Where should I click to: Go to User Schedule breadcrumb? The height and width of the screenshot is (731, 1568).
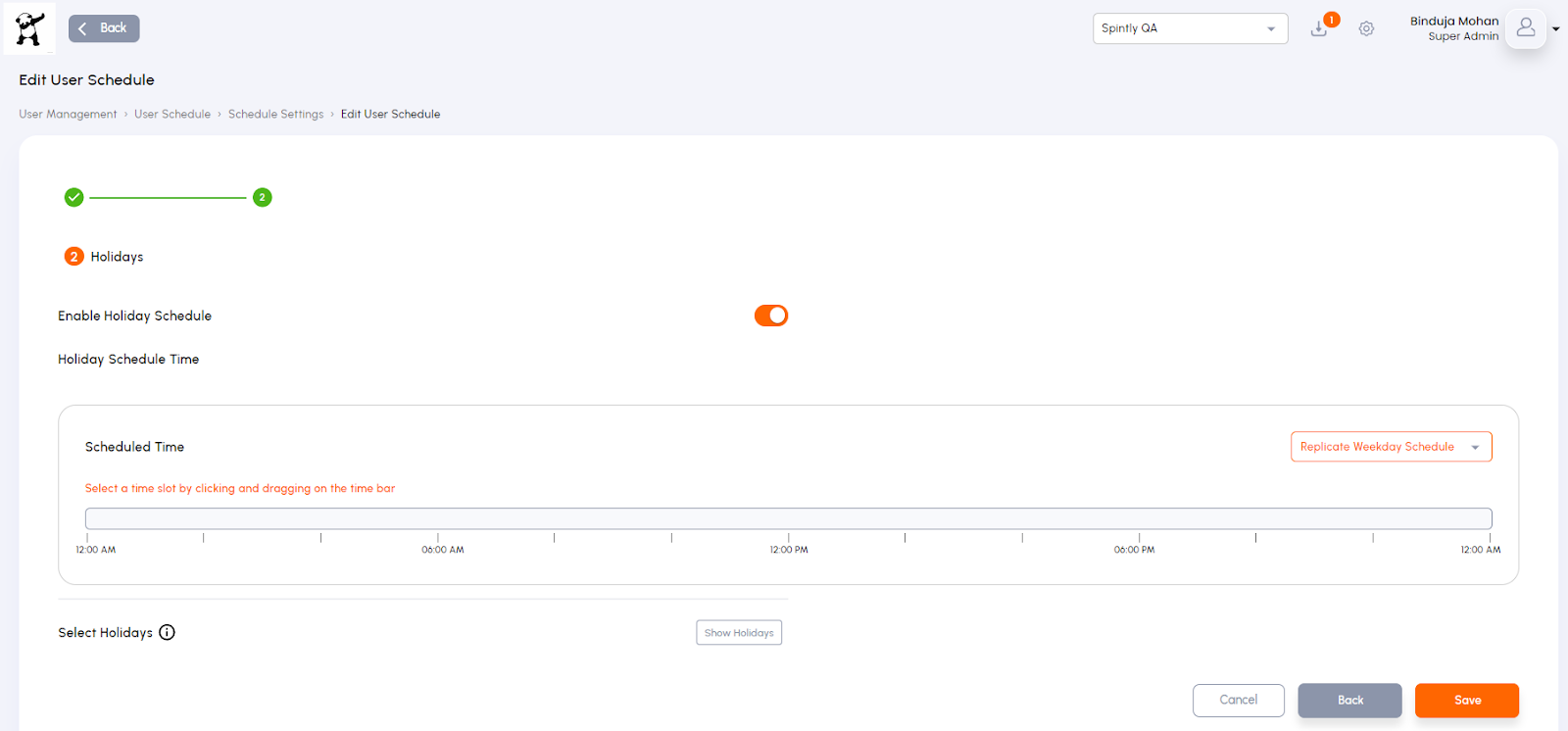(172, 115)
